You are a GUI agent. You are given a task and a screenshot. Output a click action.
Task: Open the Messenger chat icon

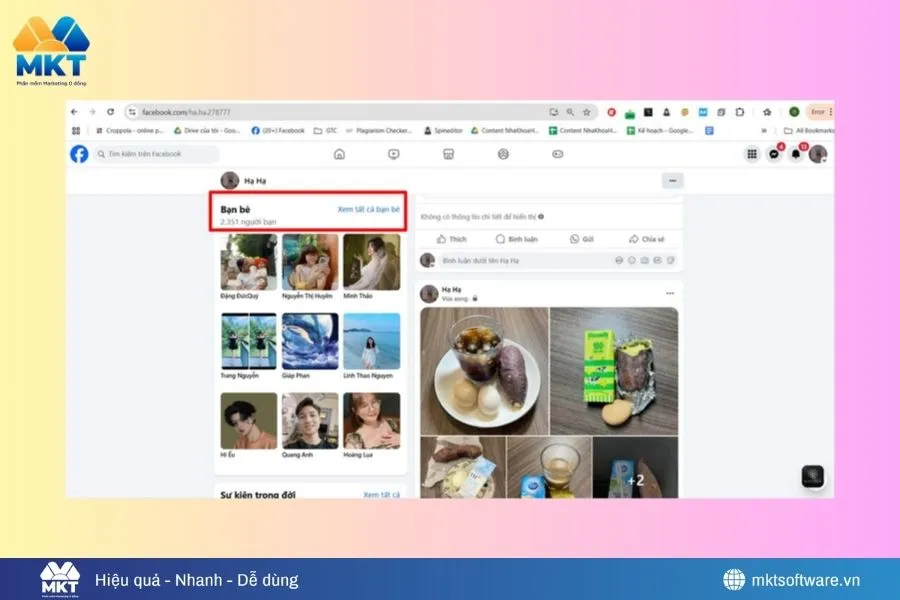[773, 153]
